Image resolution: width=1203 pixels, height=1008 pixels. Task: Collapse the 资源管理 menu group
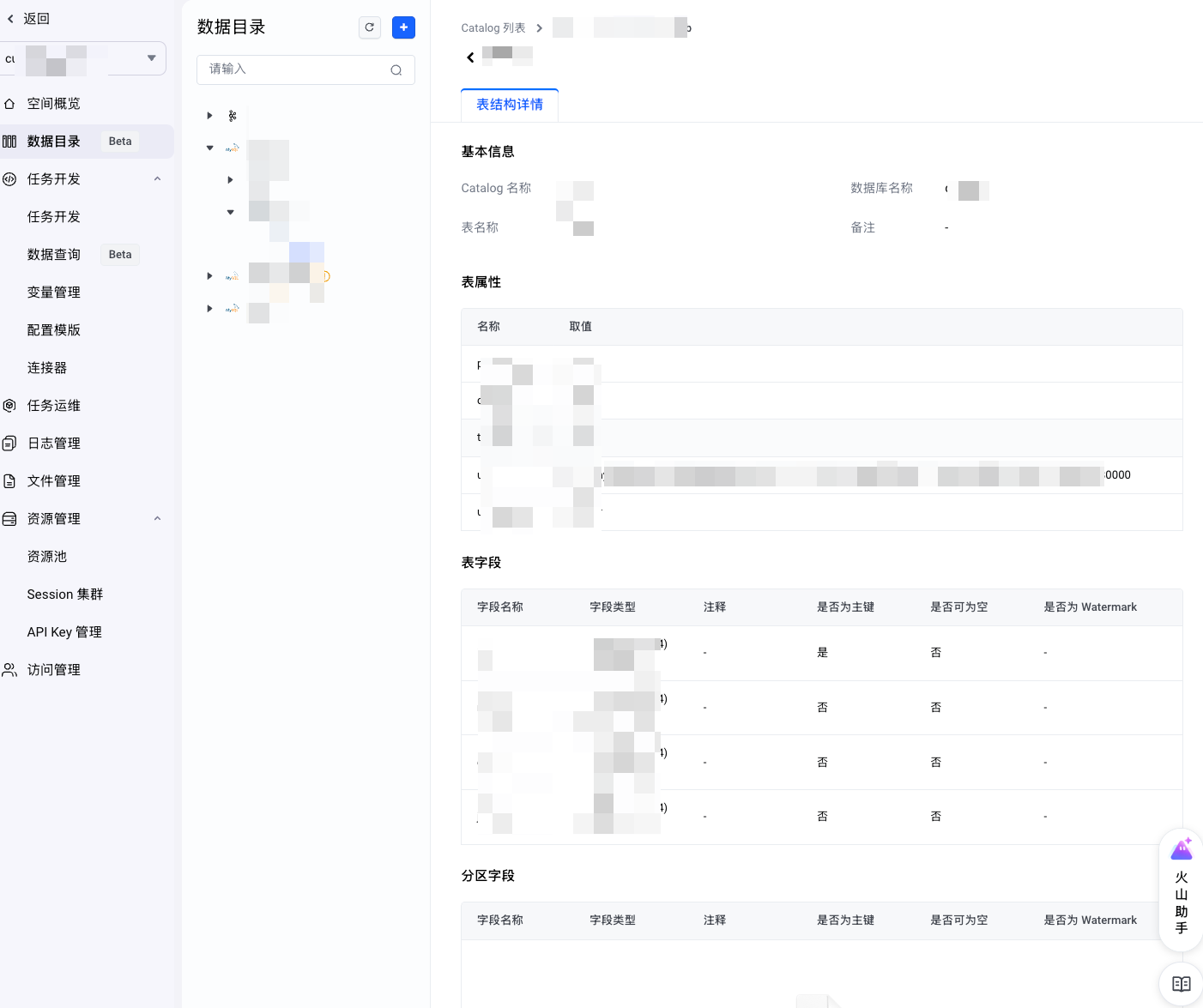tap(157, 519)
